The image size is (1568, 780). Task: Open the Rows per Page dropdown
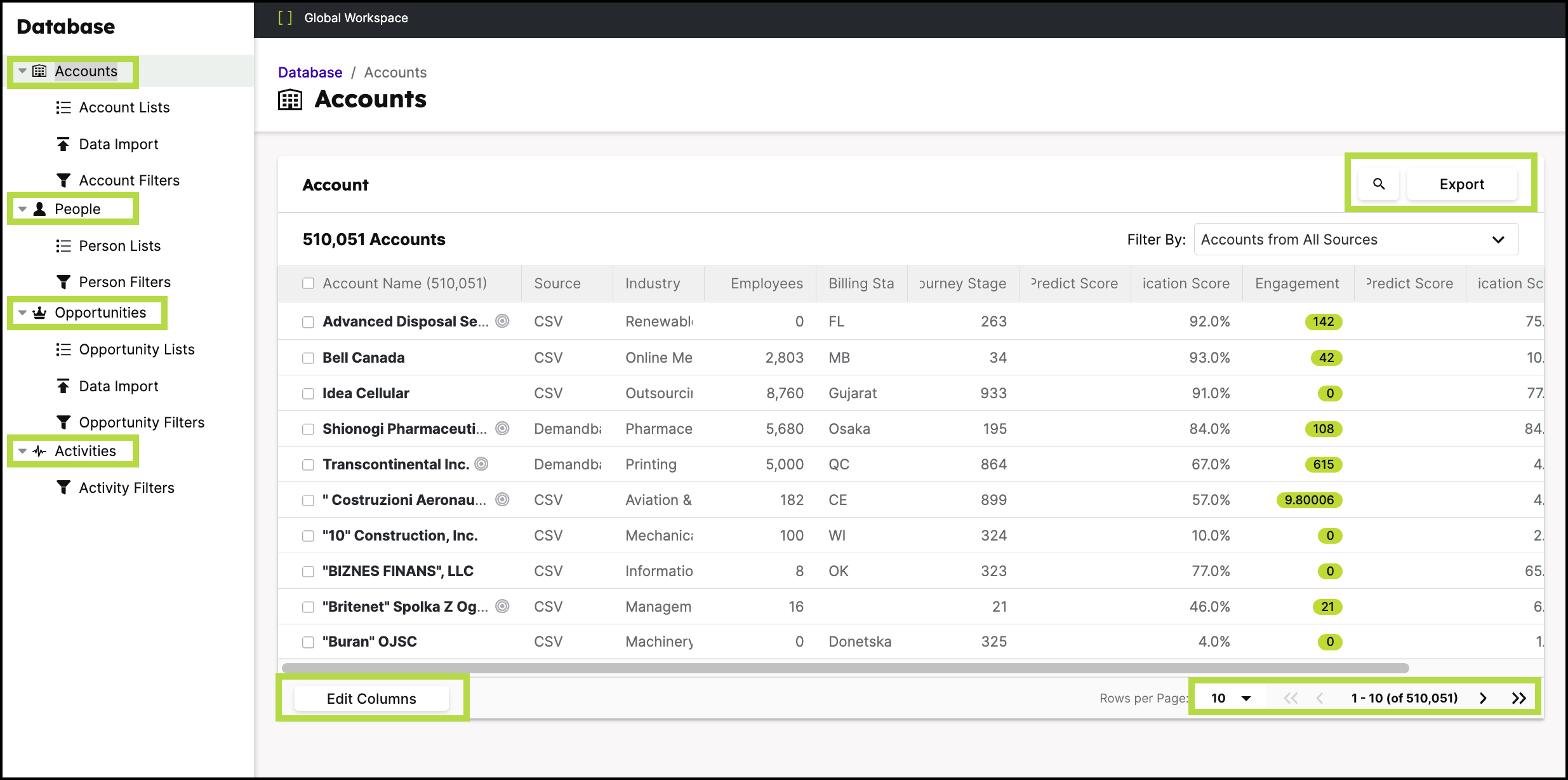pos(1228,697)
